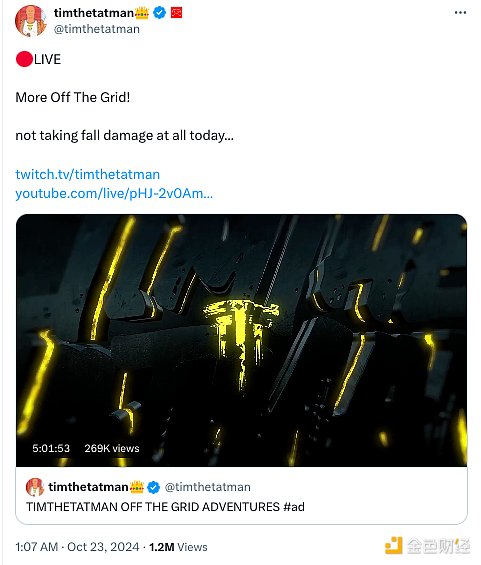Open the twitch.tv/timthetatman link

pyautogui.click(x=88, y=174)
